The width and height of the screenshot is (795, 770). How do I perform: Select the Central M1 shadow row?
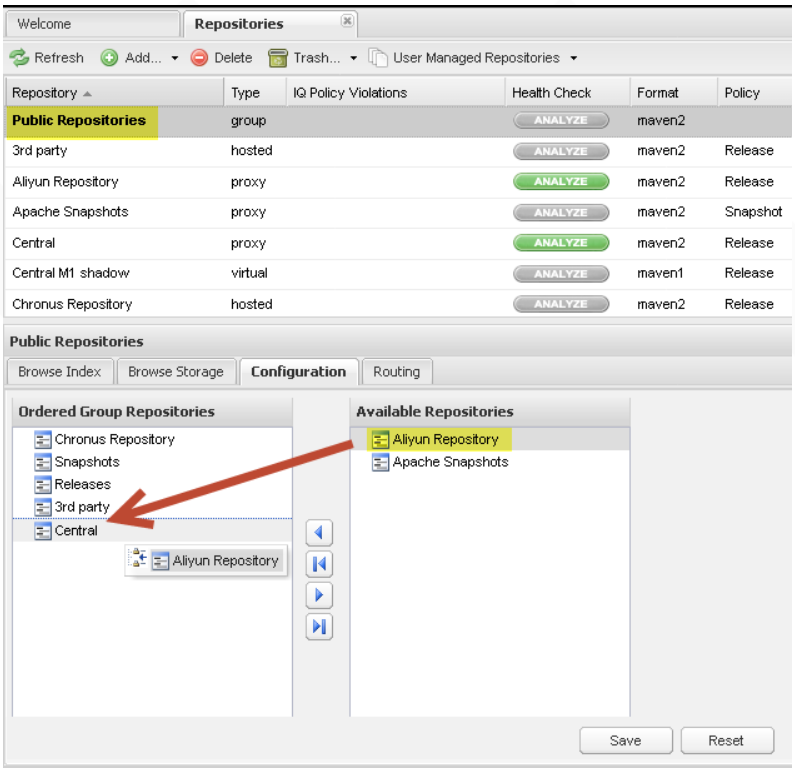398,274
